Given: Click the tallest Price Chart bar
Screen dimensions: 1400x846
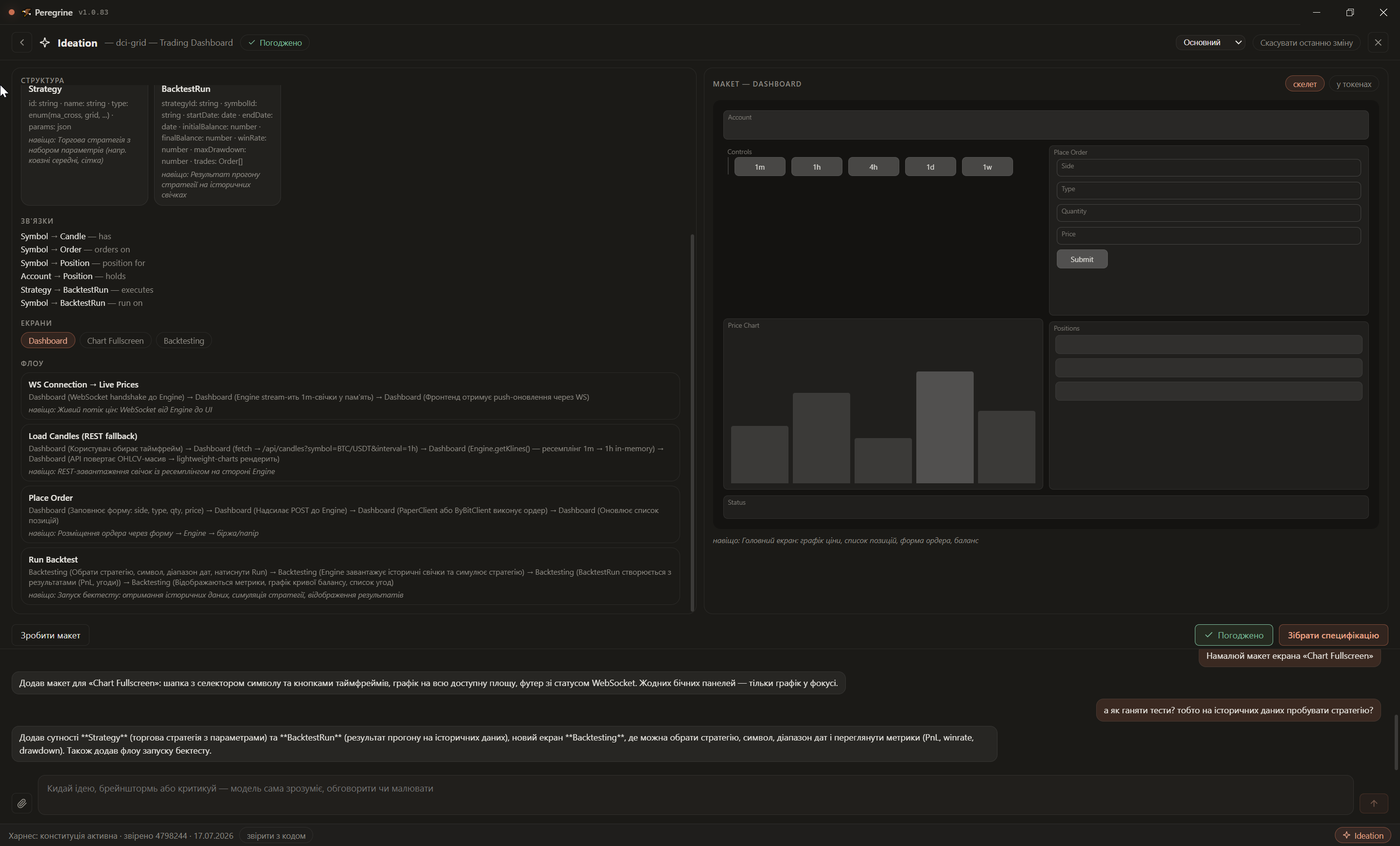Looking at the screenshot, I should [945, 428].
